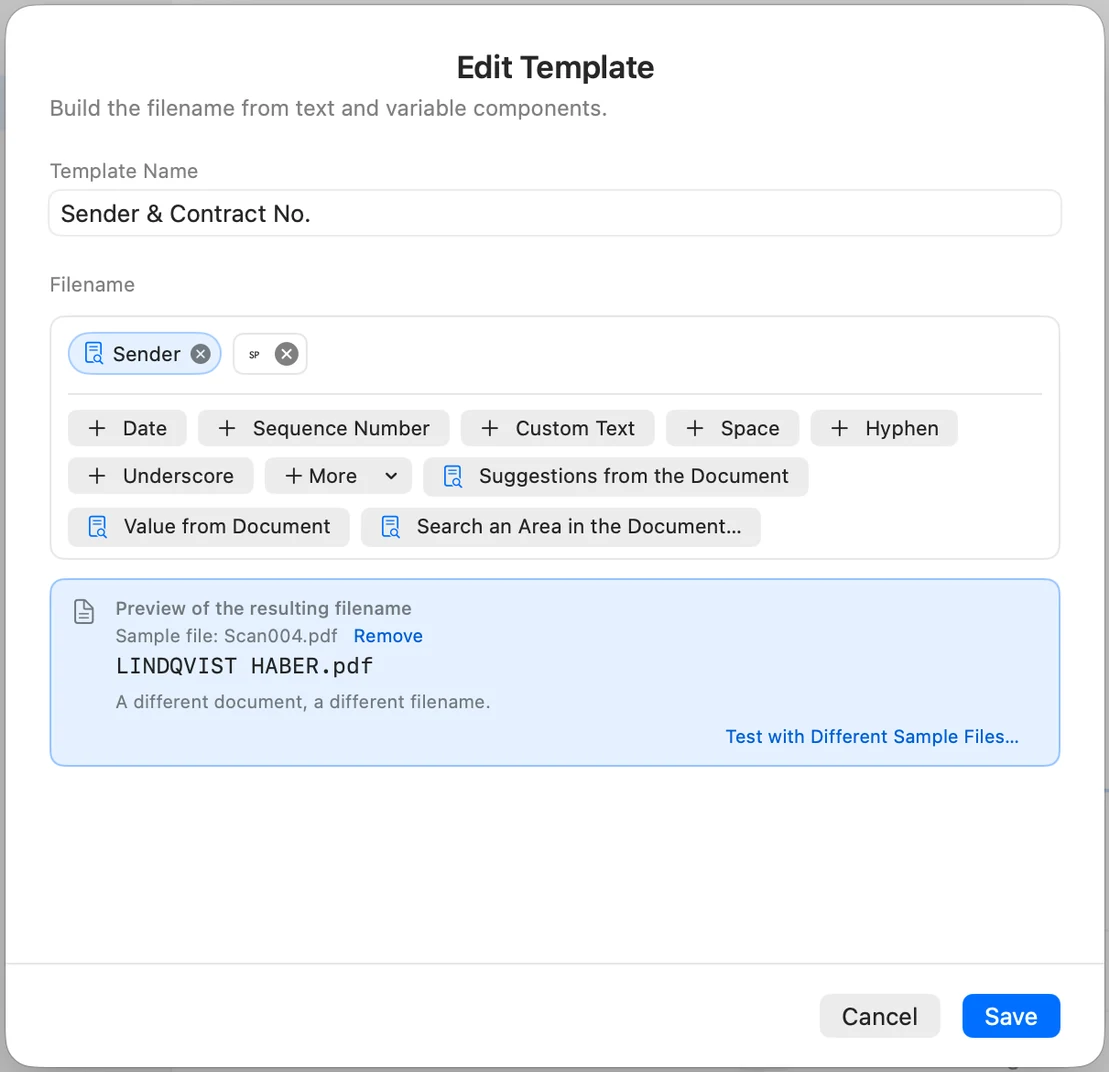The height and width of the screenshot is (1072, 1109).
Task: Edit the Template Name field
Action: point(554,213)
